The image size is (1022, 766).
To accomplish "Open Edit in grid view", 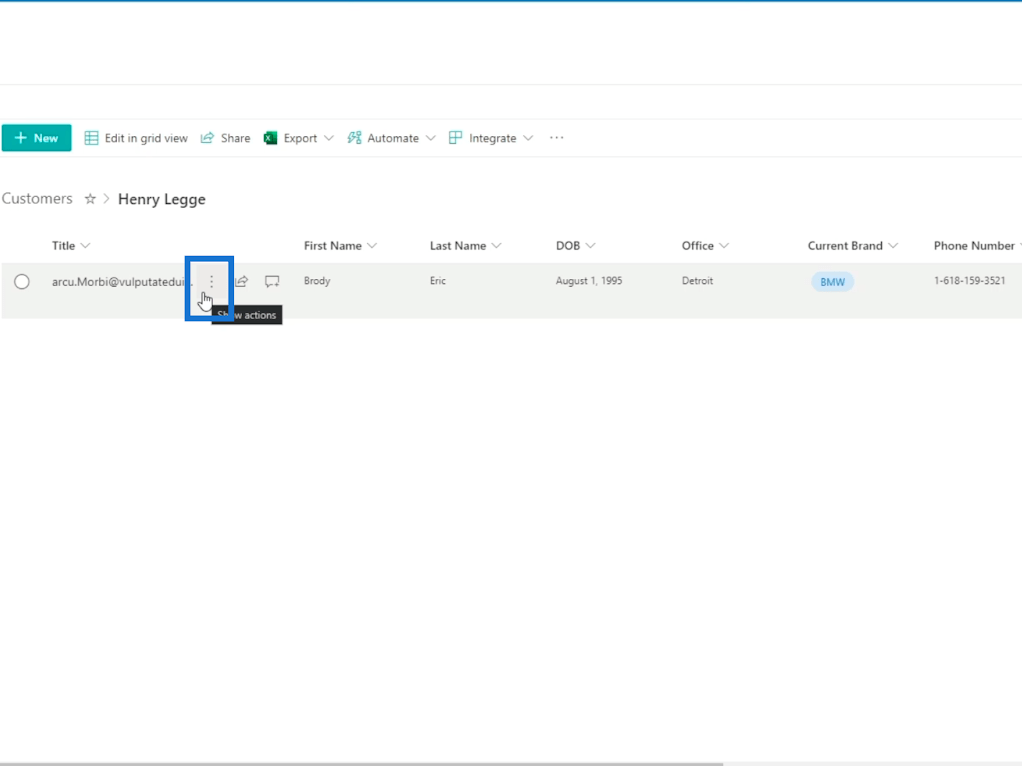I will [136, 138].
